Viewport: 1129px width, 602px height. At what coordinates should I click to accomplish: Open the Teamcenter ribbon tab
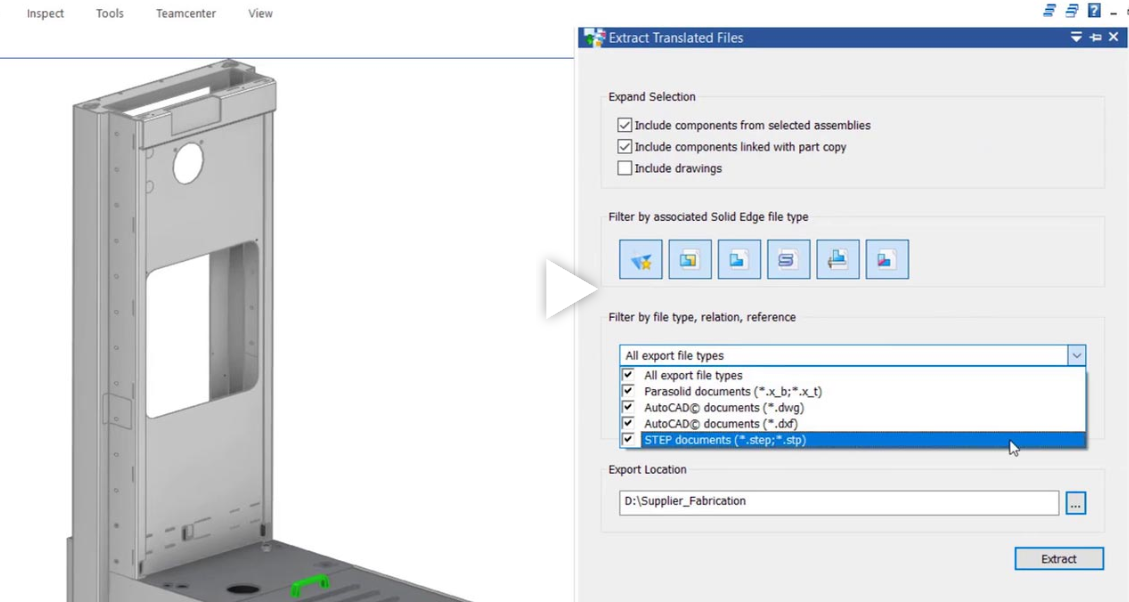pos(186,14)
